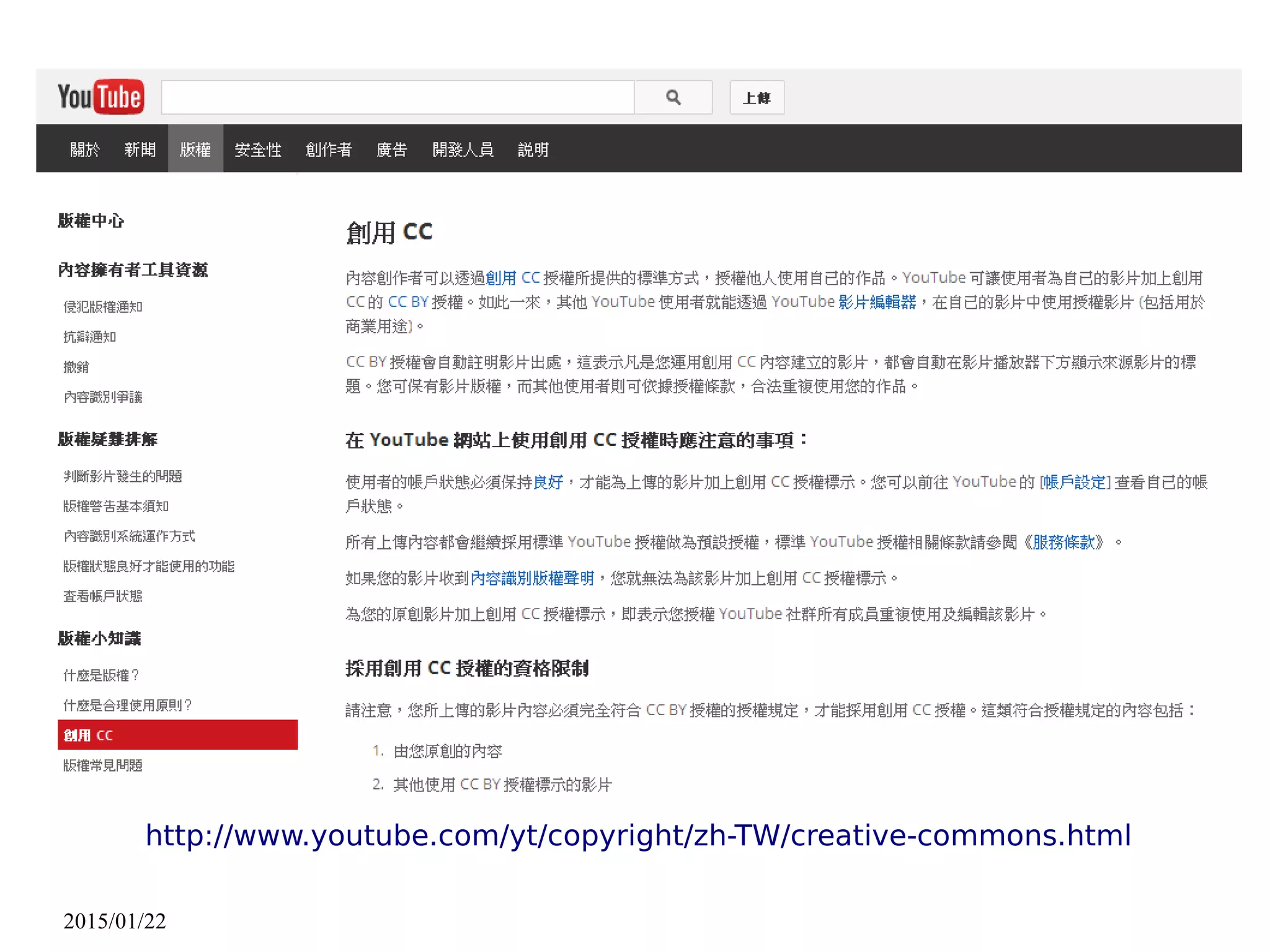Open 內容識別爭議 sidebar link

pos(103,396)
